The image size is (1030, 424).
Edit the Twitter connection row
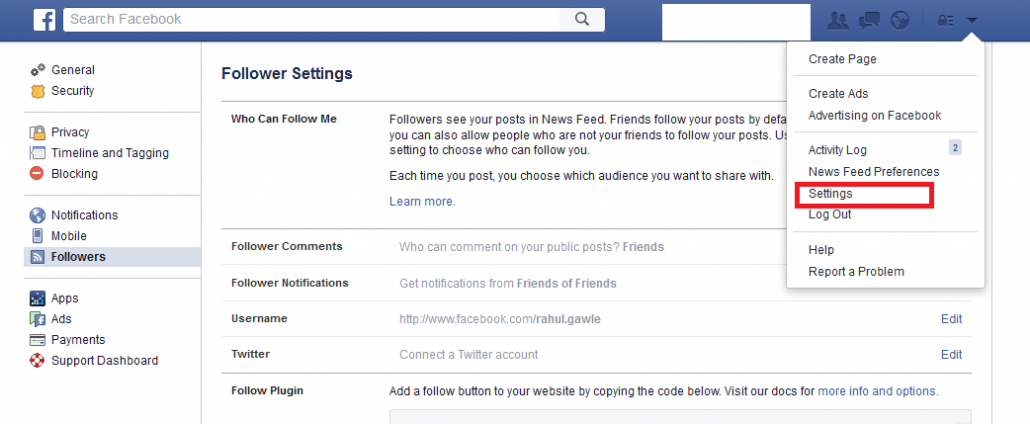click(951, 355)
